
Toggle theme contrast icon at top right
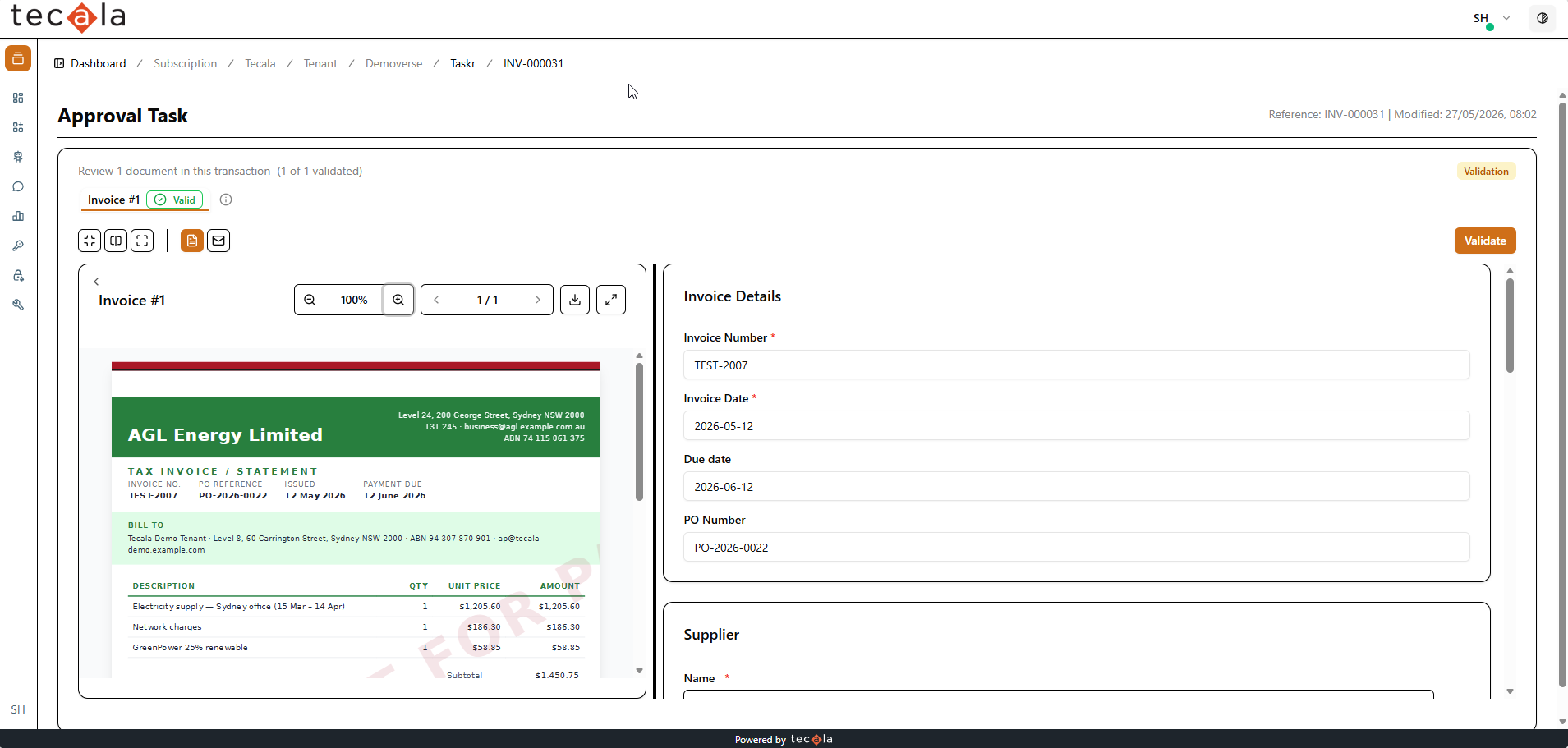(x=1543, y=18)
